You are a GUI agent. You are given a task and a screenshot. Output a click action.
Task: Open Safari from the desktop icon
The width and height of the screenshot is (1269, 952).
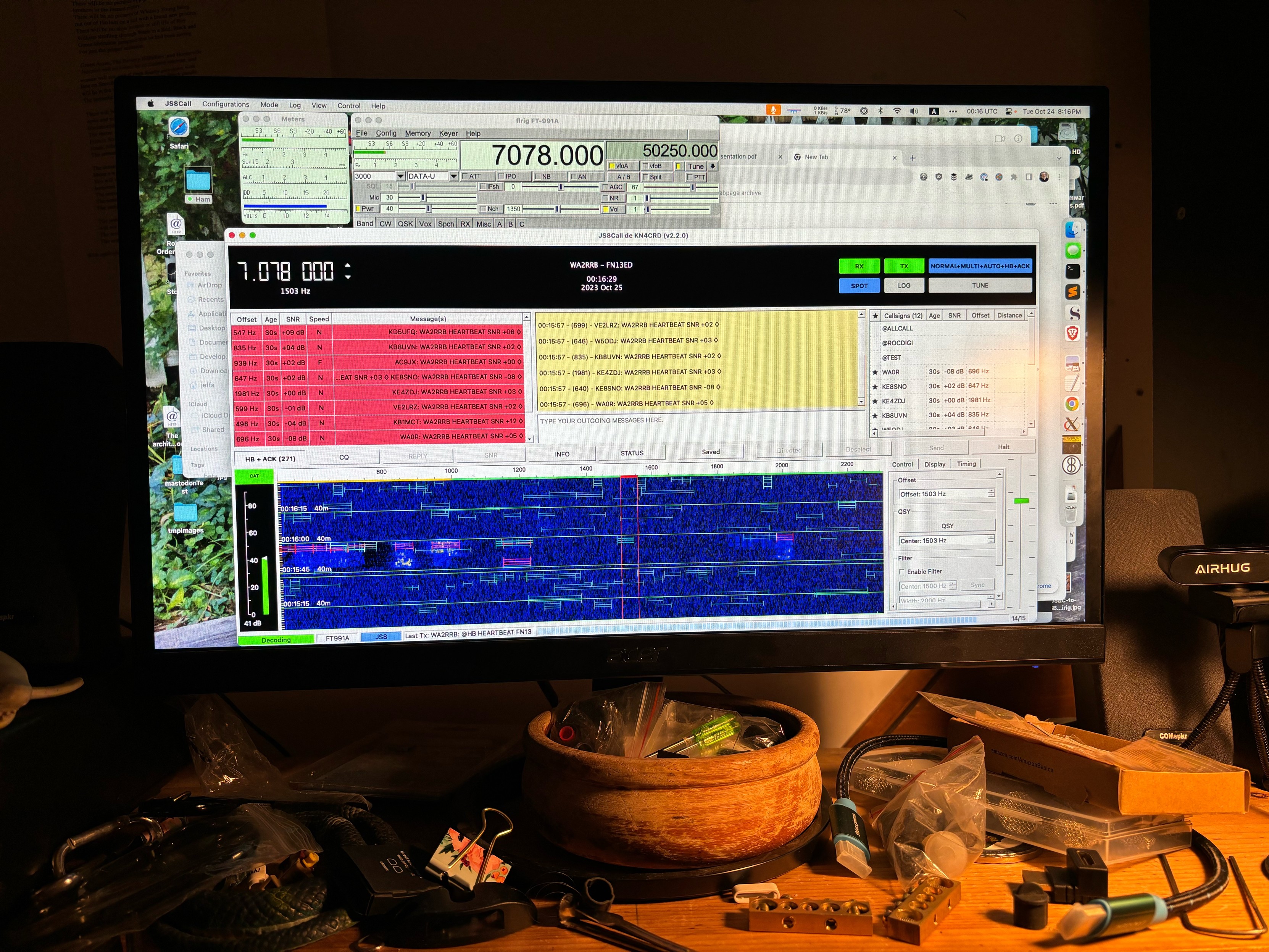coord(178,127)
